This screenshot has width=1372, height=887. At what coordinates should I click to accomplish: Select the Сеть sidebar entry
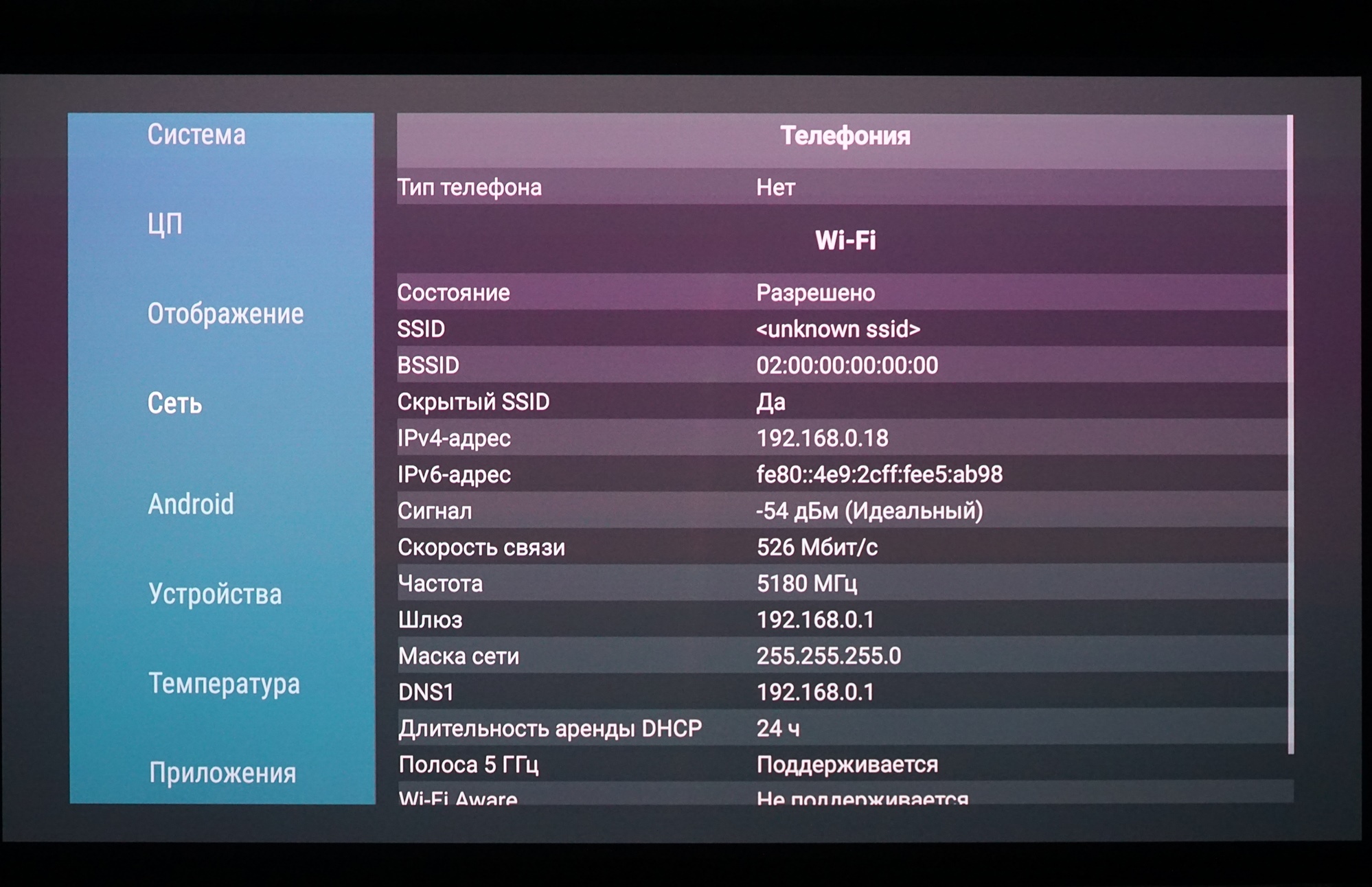click(x=175, y=404)
